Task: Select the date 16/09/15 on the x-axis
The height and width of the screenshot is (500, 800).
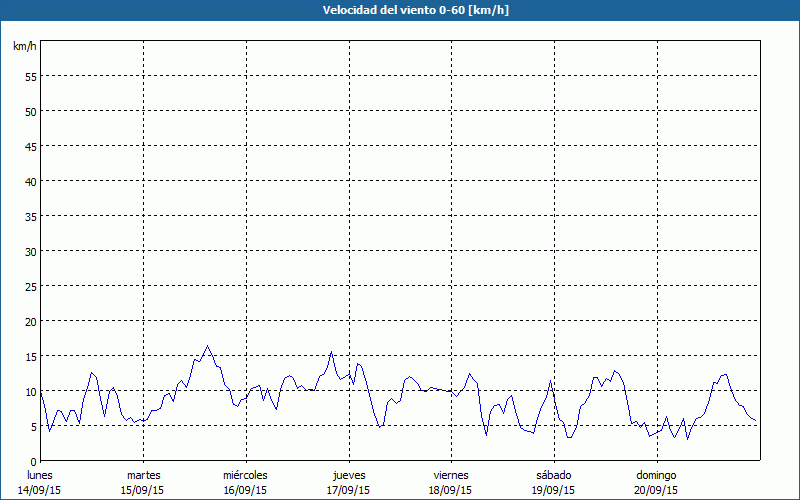Action: [245, 490]
